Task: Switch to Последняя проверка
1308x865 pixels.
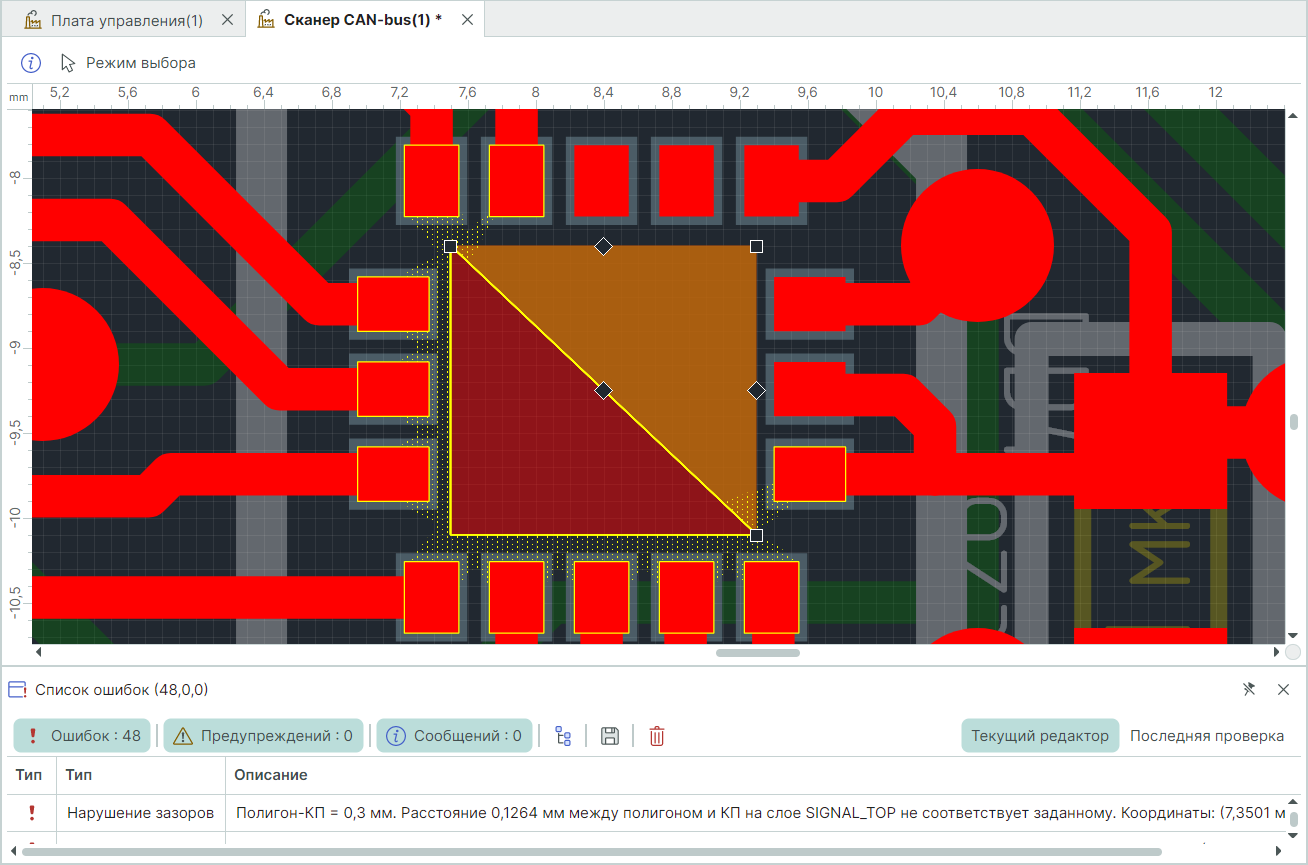Action: tap(1206, 736)
